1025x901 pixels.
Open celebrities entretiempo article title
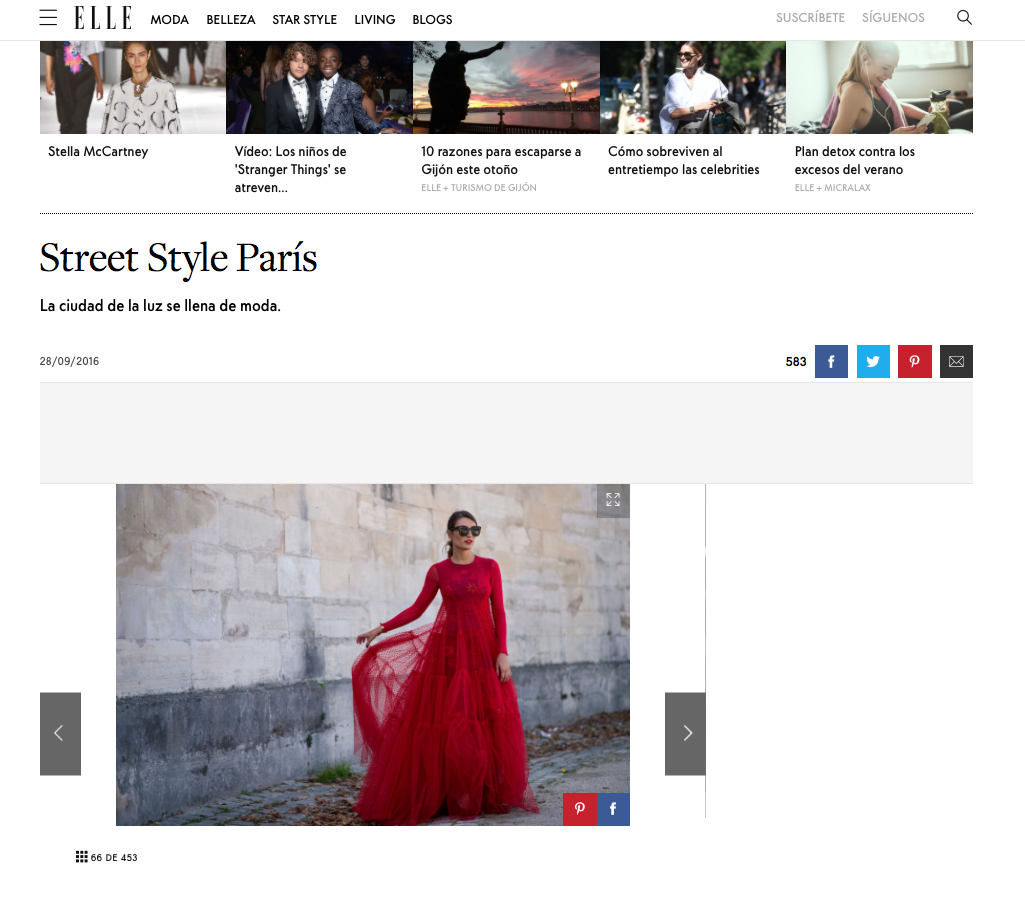[x=684, y=160]
